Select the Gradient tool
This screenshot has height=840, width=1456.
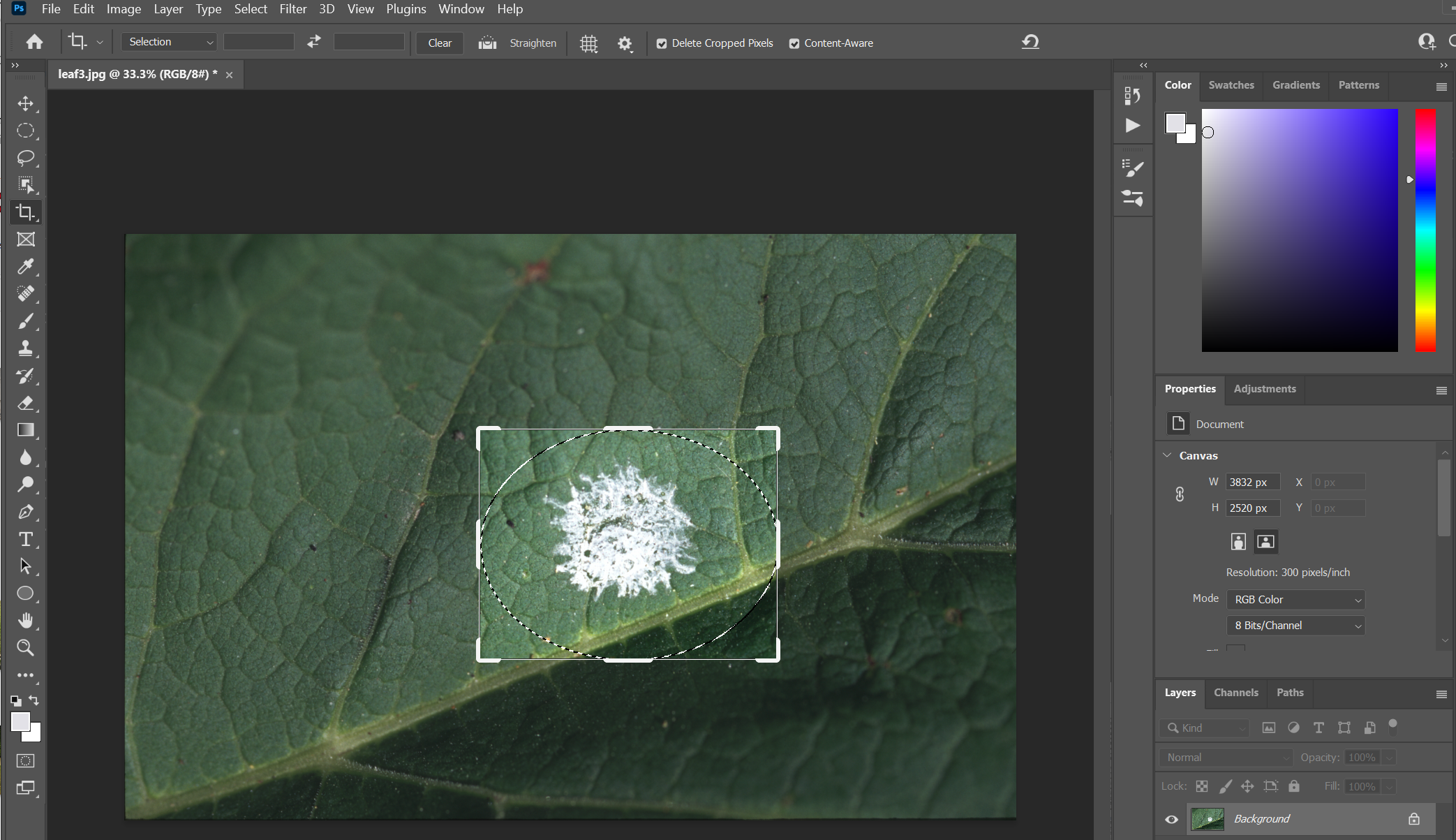click(26, 430)
